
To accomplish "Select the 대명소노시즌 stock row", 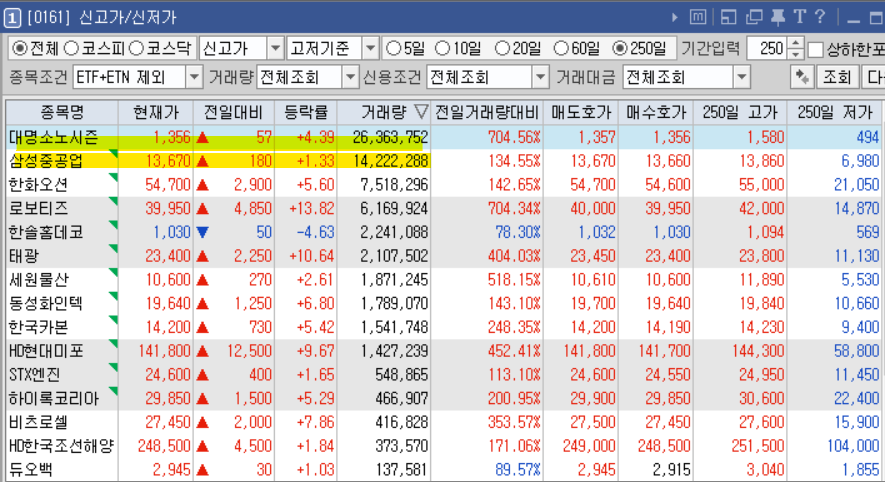I will pos(443,137).
